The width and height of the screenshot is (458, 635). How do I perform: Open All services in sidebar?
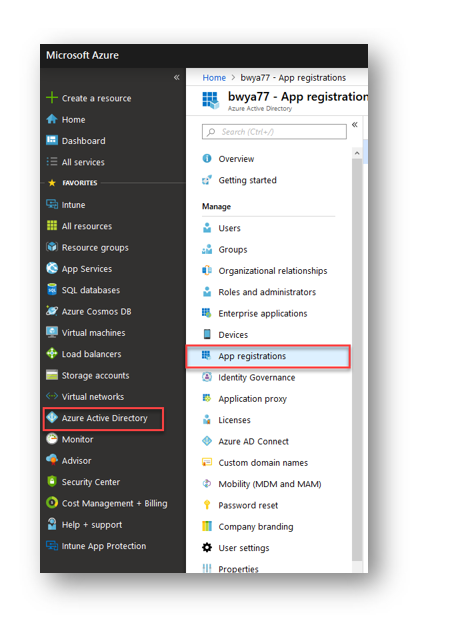[83, 162]
